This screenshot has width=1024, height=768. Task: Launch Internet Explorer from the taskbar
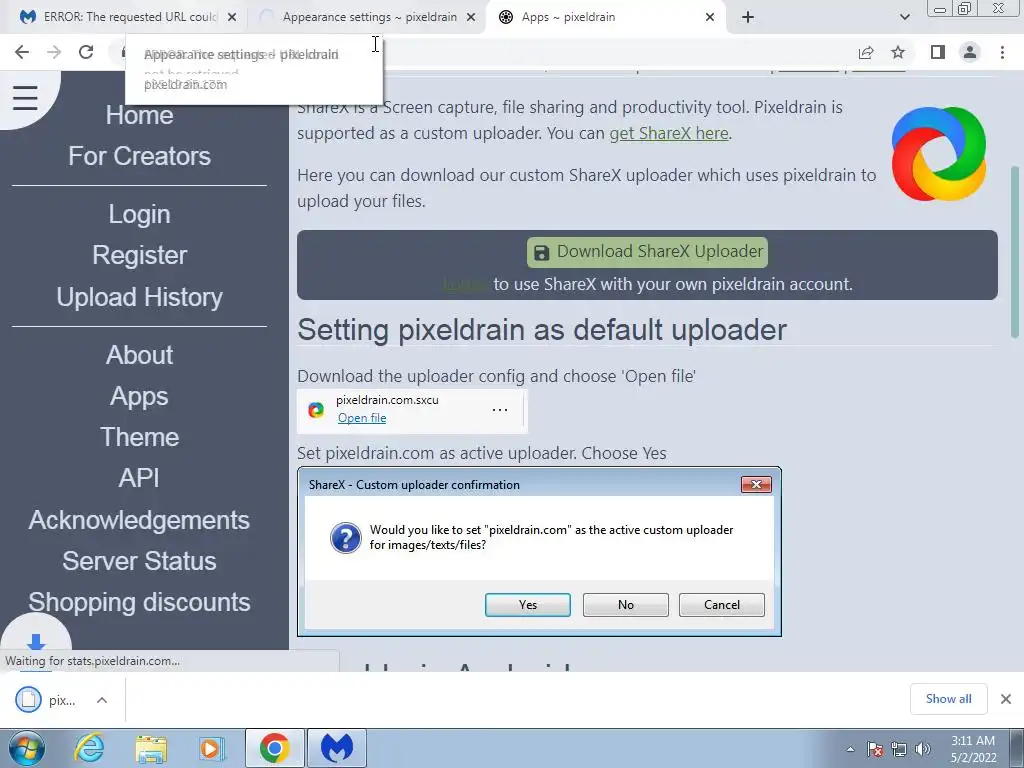[x=89, y=748]
